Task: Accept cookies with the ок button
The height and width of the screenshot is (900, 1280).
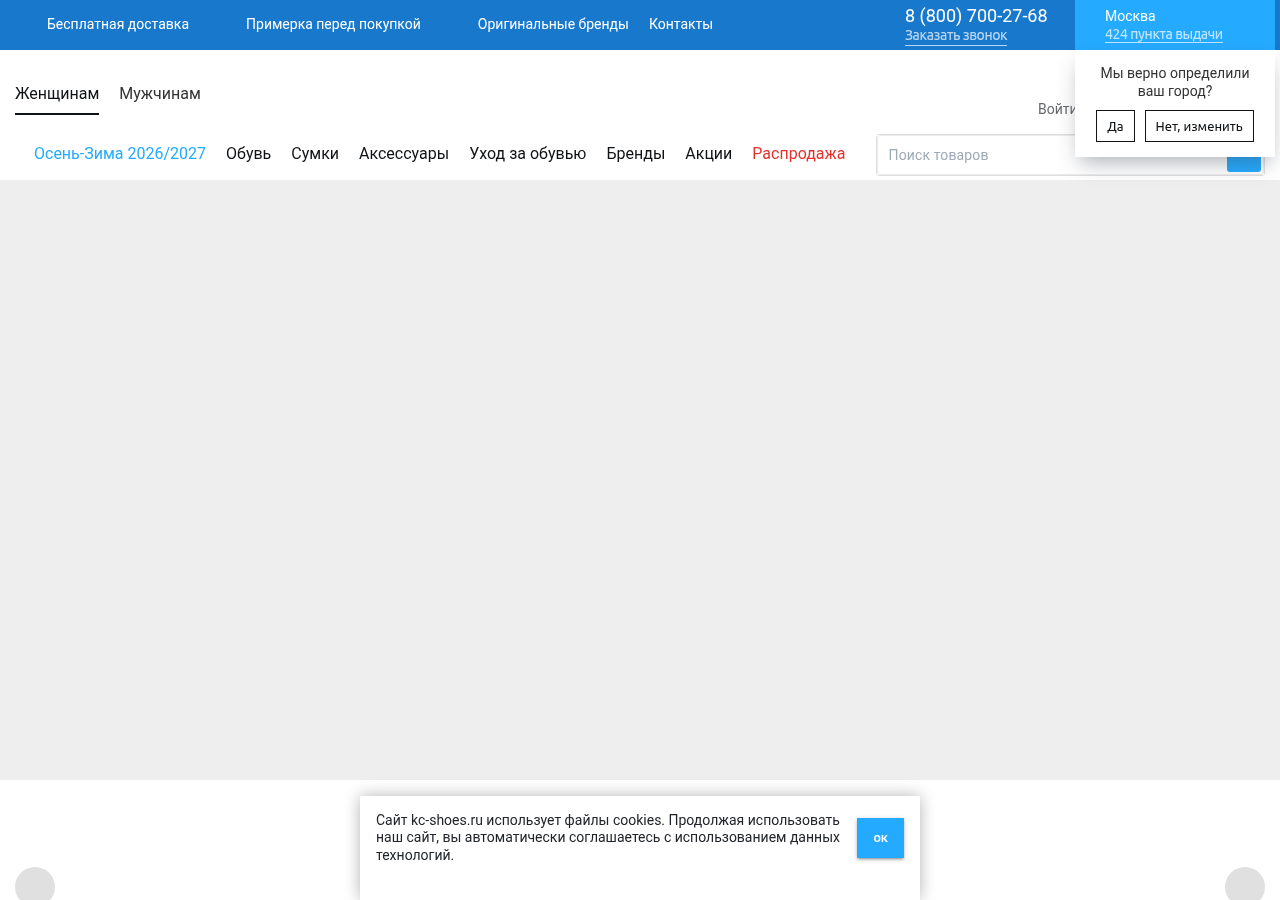Action: pos(880,838)
